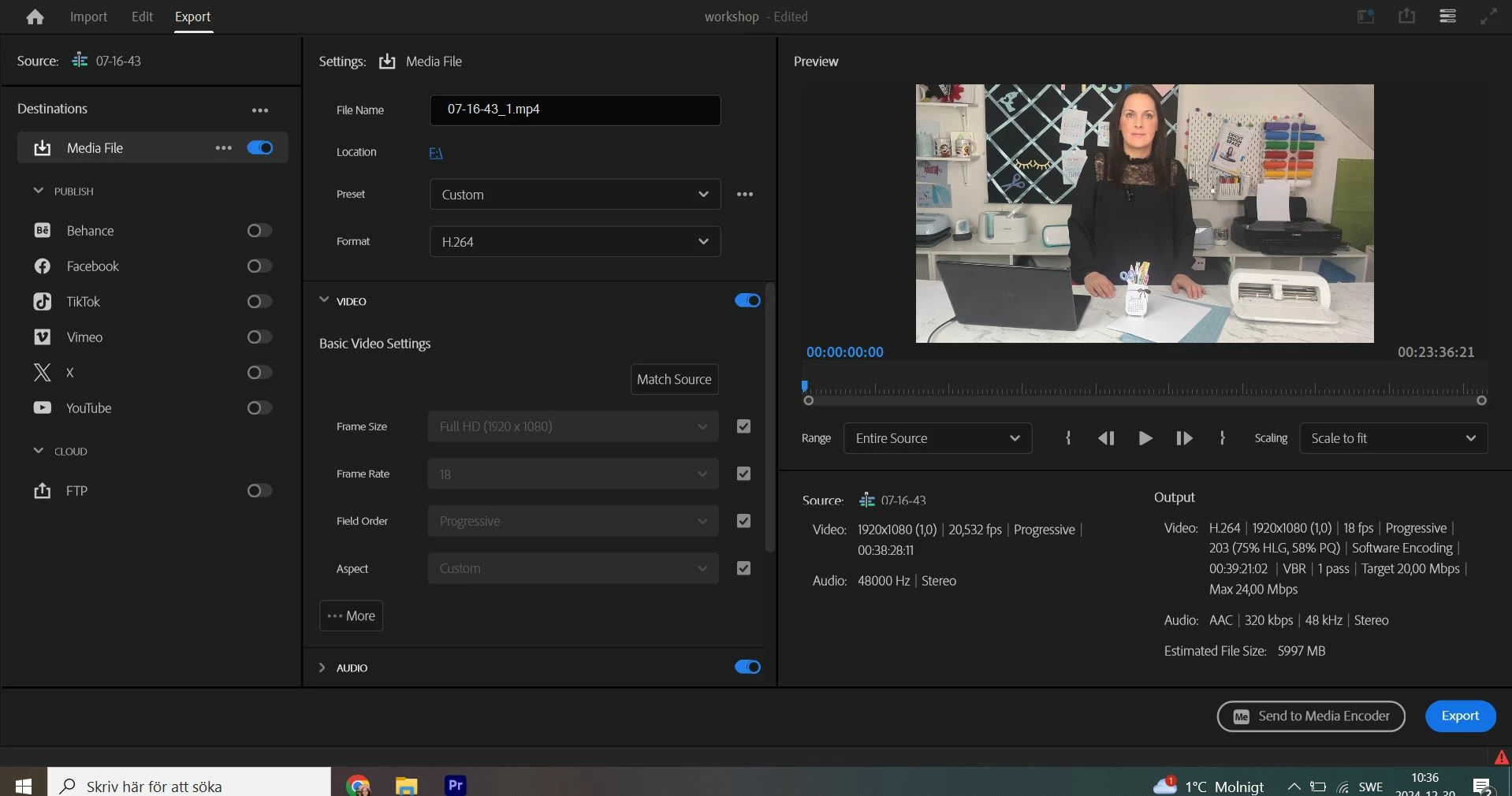Enable FTP upload destination
1512x796 pixels.
point(259,491)
